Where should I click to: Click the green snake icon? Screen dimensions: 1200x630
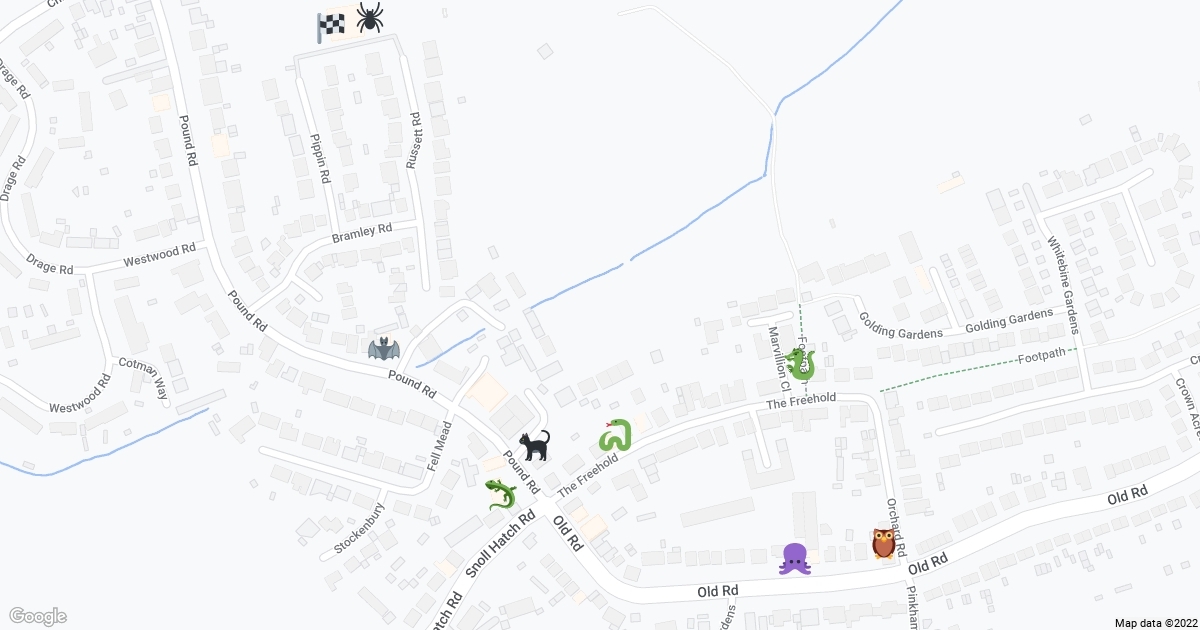click(616, 435)
